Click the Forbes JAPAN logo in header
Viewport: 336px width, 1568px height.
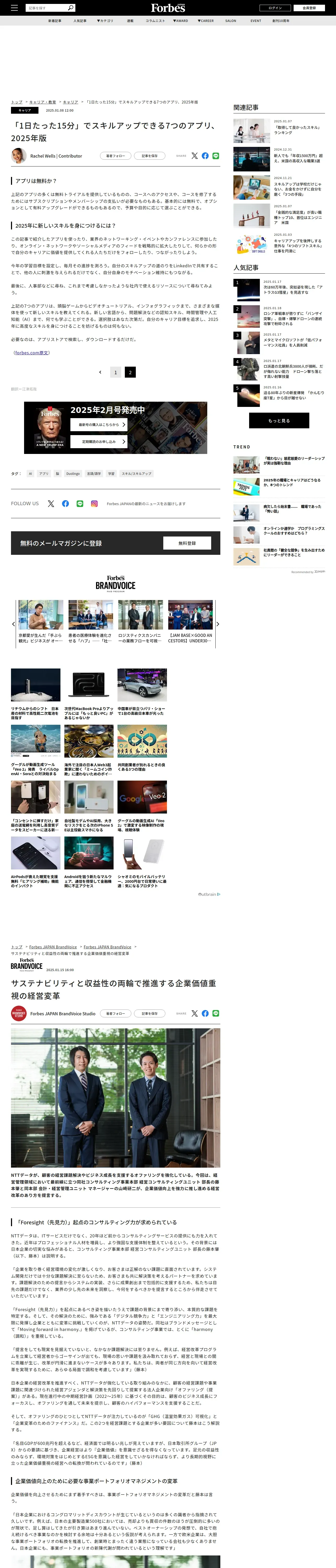point(168,7)
